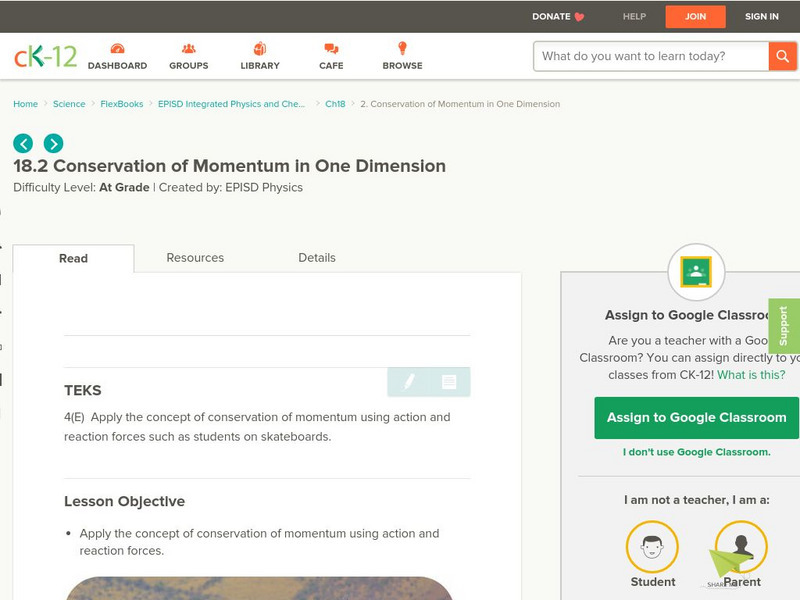The image size is (800, 600).
Task: Click the search input field
Action: [651, 56]
